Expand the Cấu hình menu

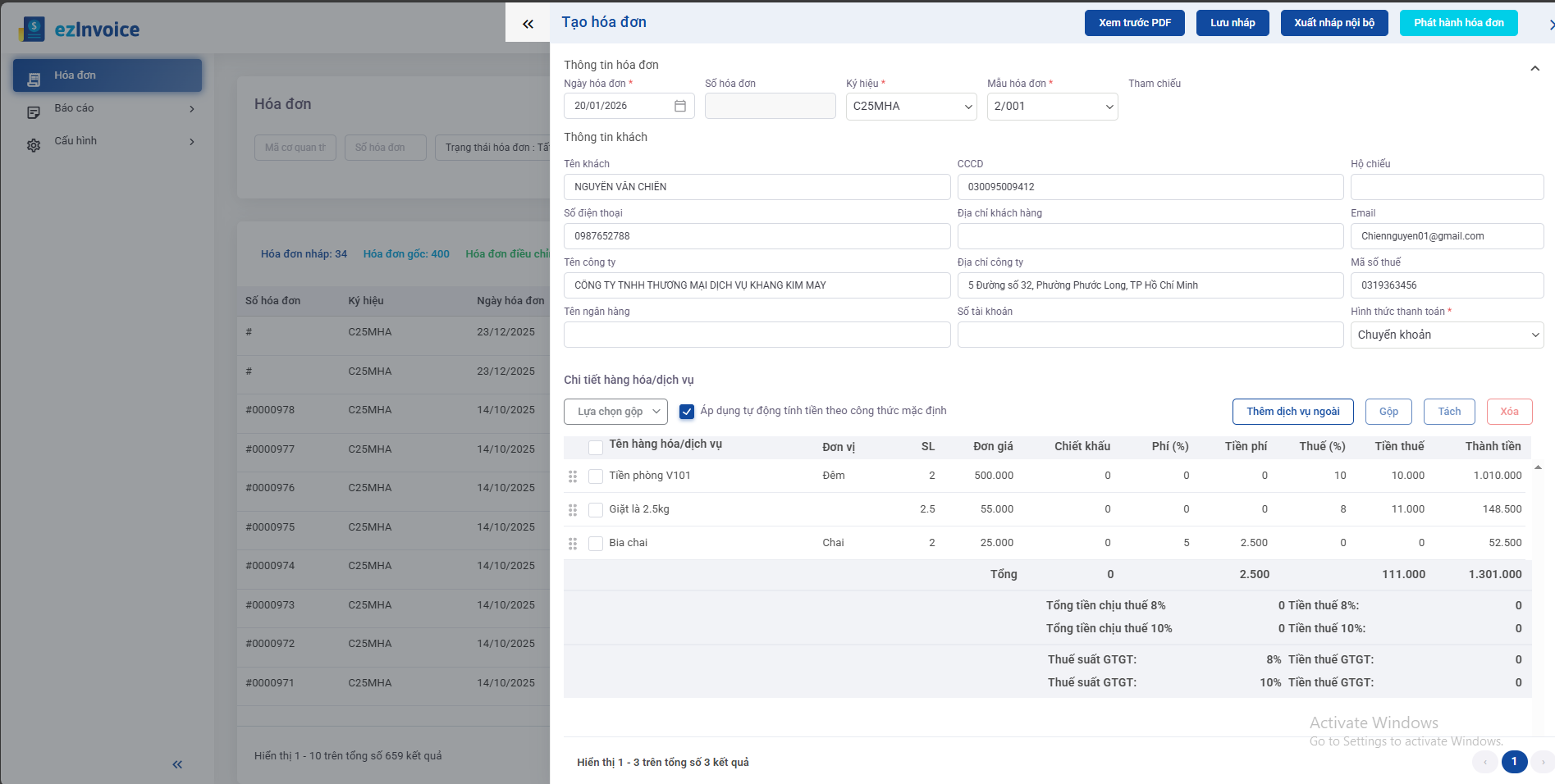pyautogui.click(x=191, y=142)
